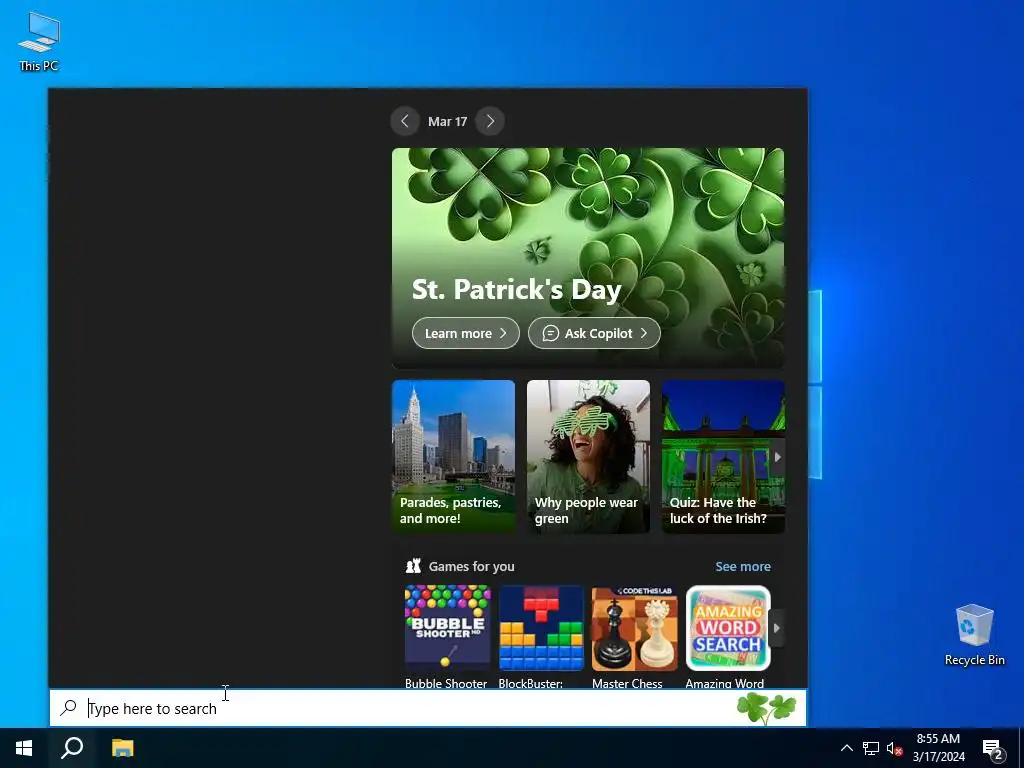Viewport: 1024px width, 768px height.
Task: Click the Master Chess label
Action: (x=627, y=683)
